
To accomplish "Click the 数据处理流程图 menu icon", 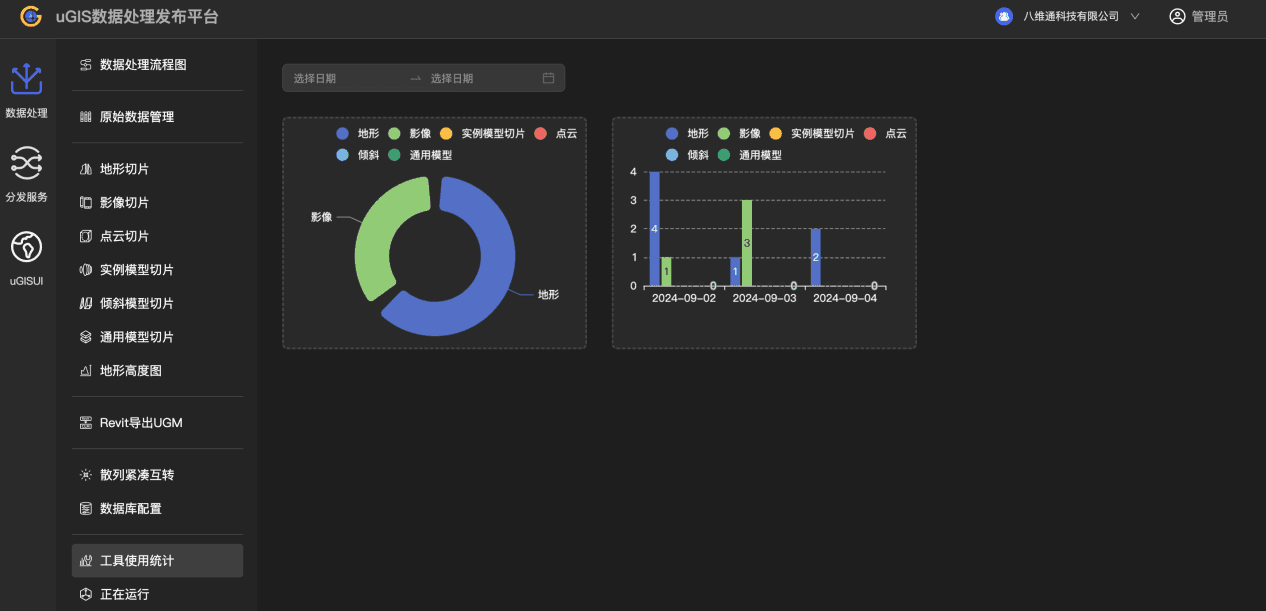I will (x=86, y=65).
